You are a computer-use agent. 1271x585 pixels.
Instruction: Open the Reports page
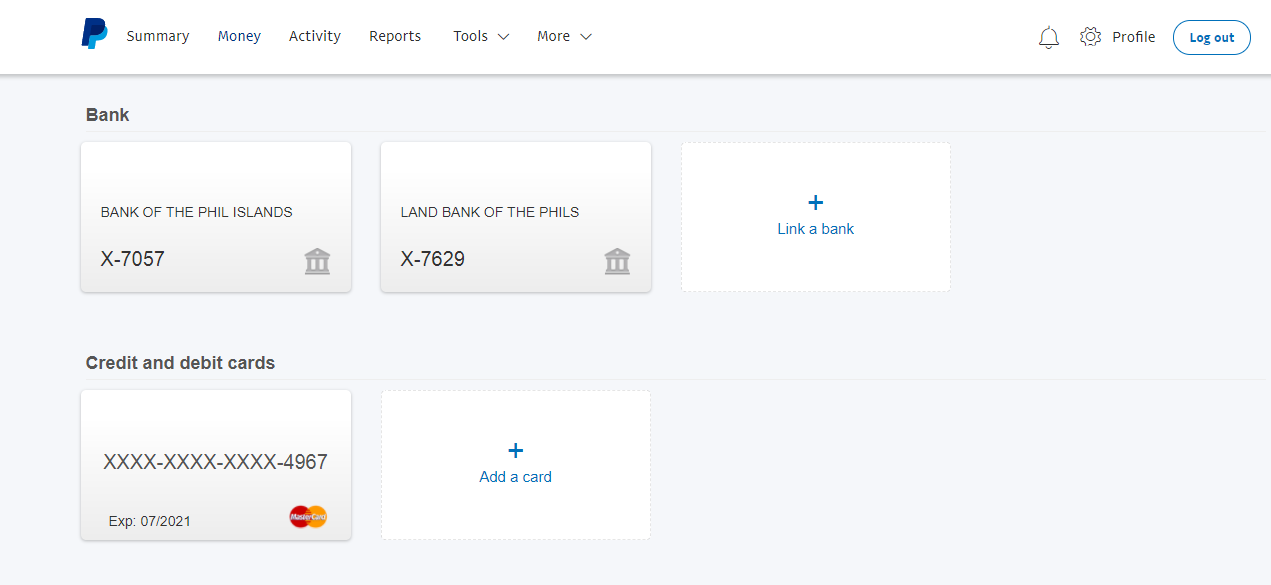[395, 36]
